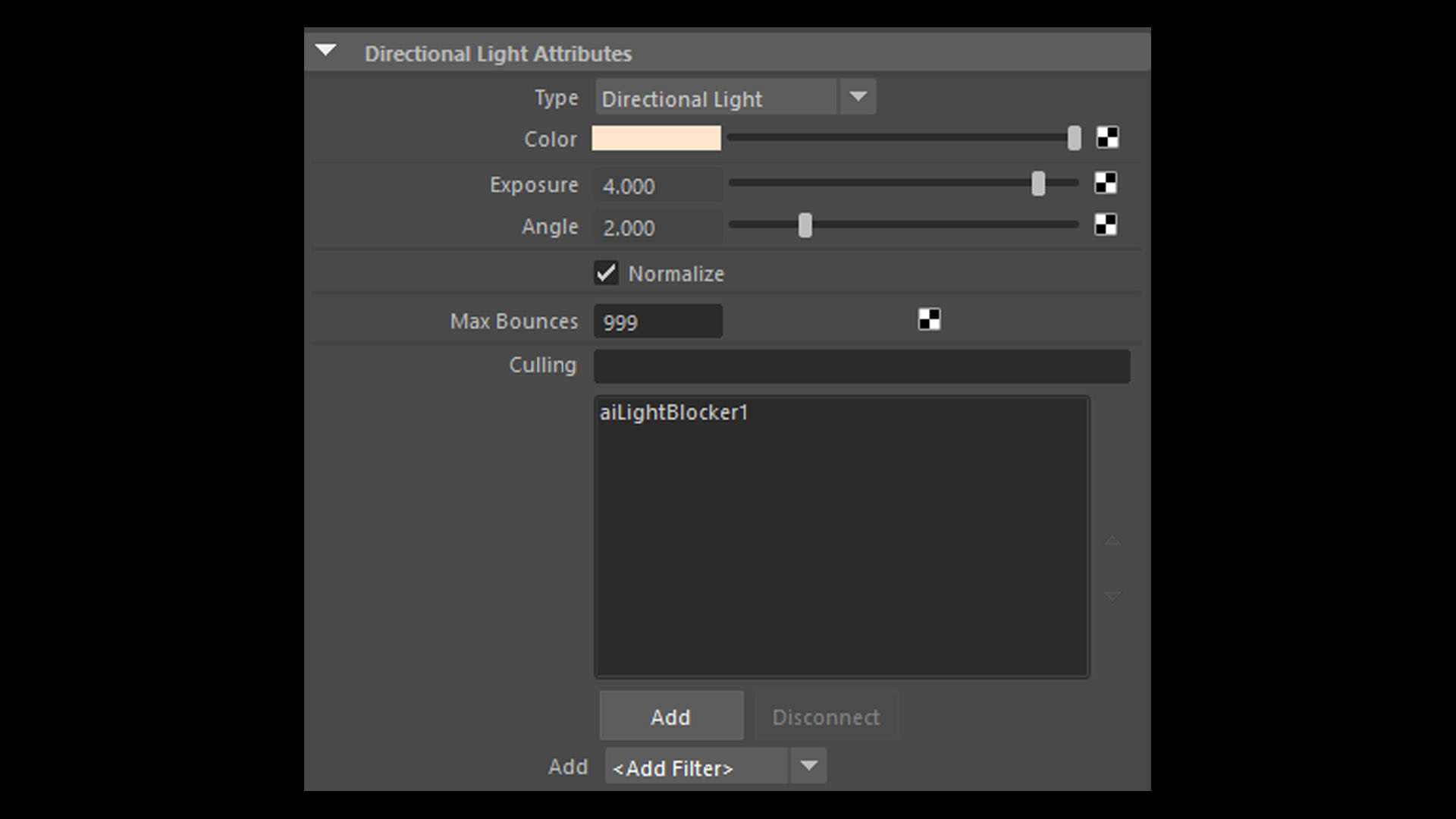Click the Angle slider handle

coord(805,225)
